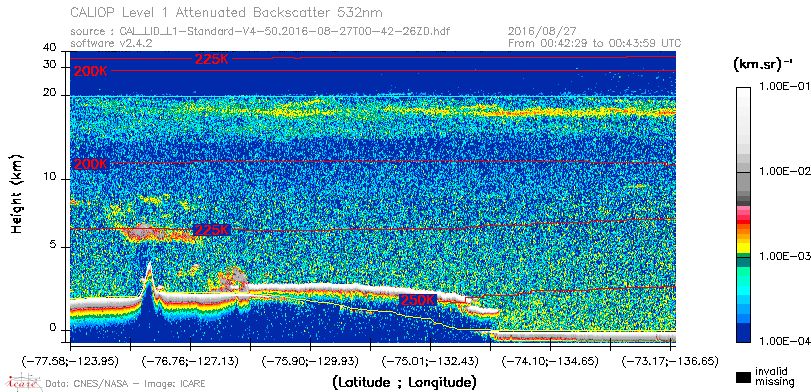The image size is (811, 392).
Task: Click the time range 'From 00:42:29 to 00:43:59 UTC'
Action: [595, 43]
